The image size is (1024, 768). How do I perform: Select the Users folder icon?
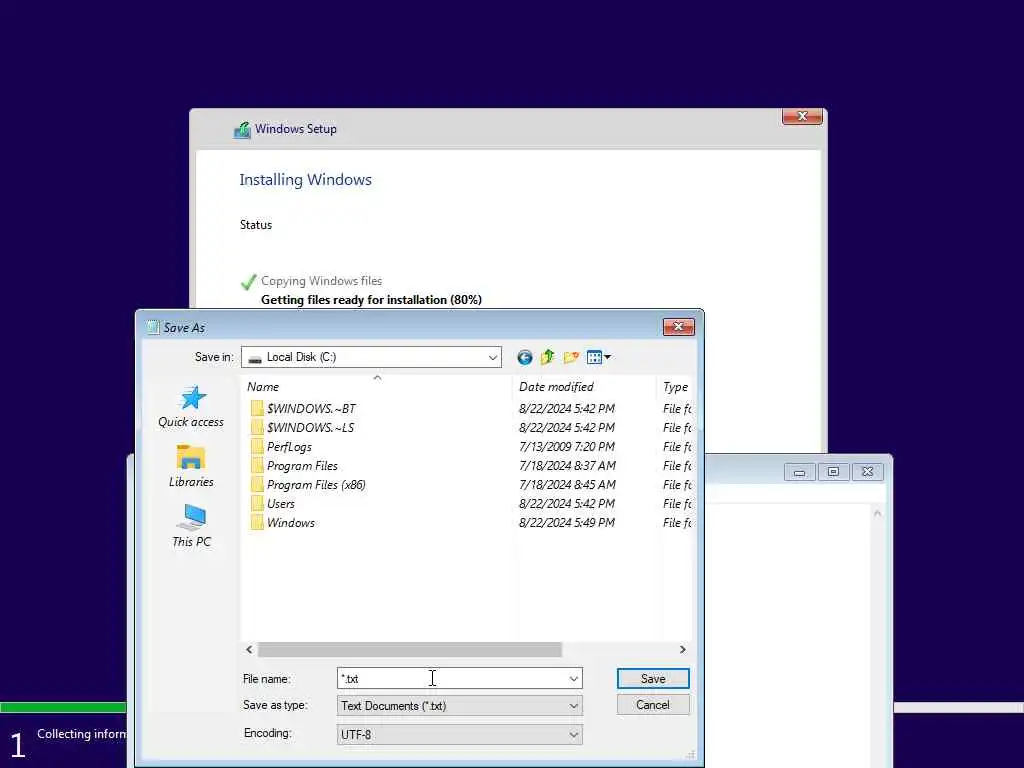tap(257, 504)
